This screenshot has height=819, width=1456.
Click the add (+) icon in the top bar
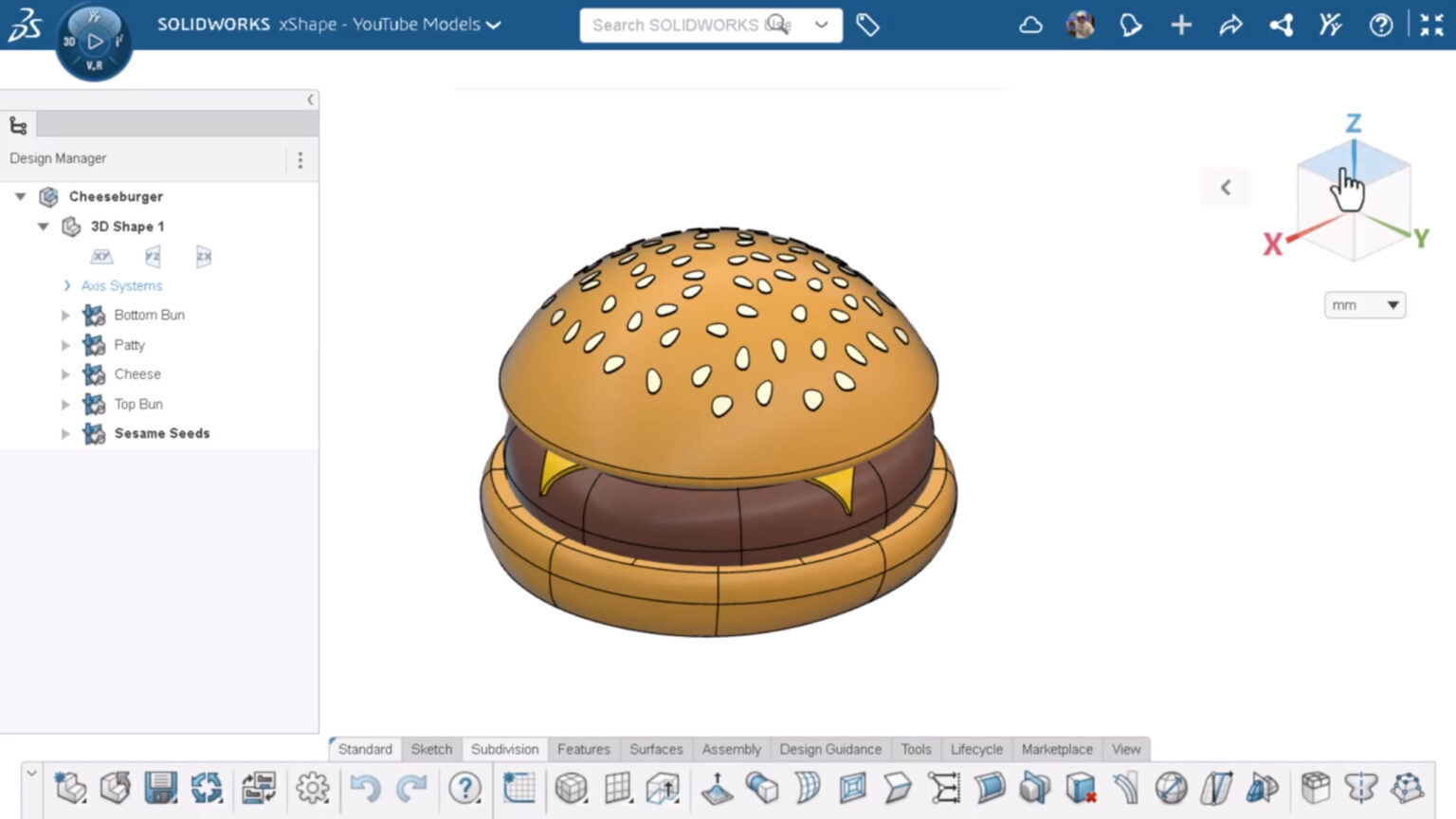coord(1181,26)
